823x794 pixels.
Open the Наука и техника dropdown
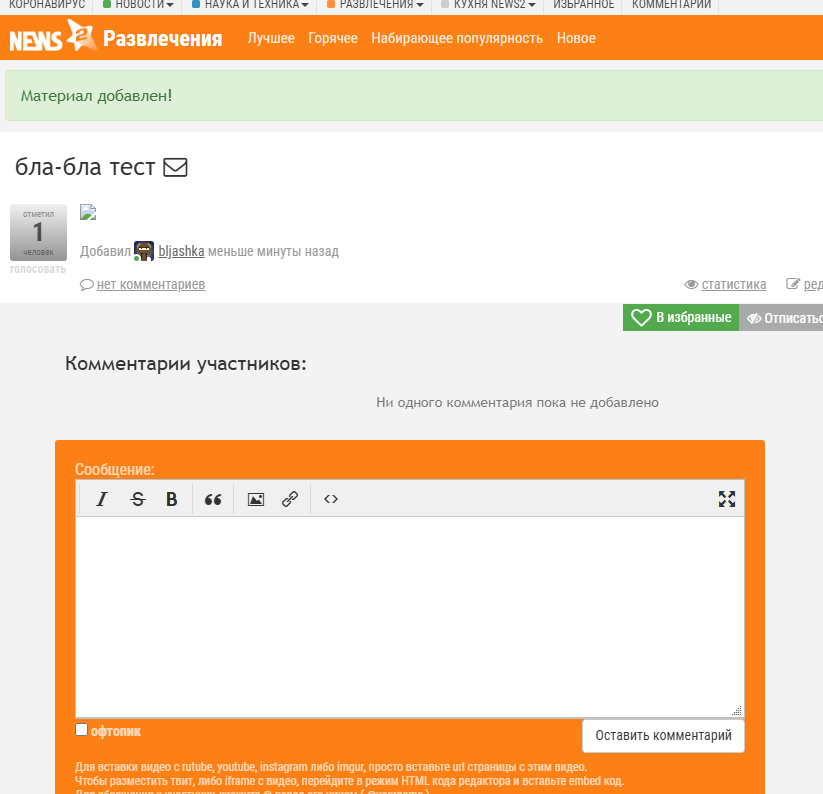(x=250, y=5)
